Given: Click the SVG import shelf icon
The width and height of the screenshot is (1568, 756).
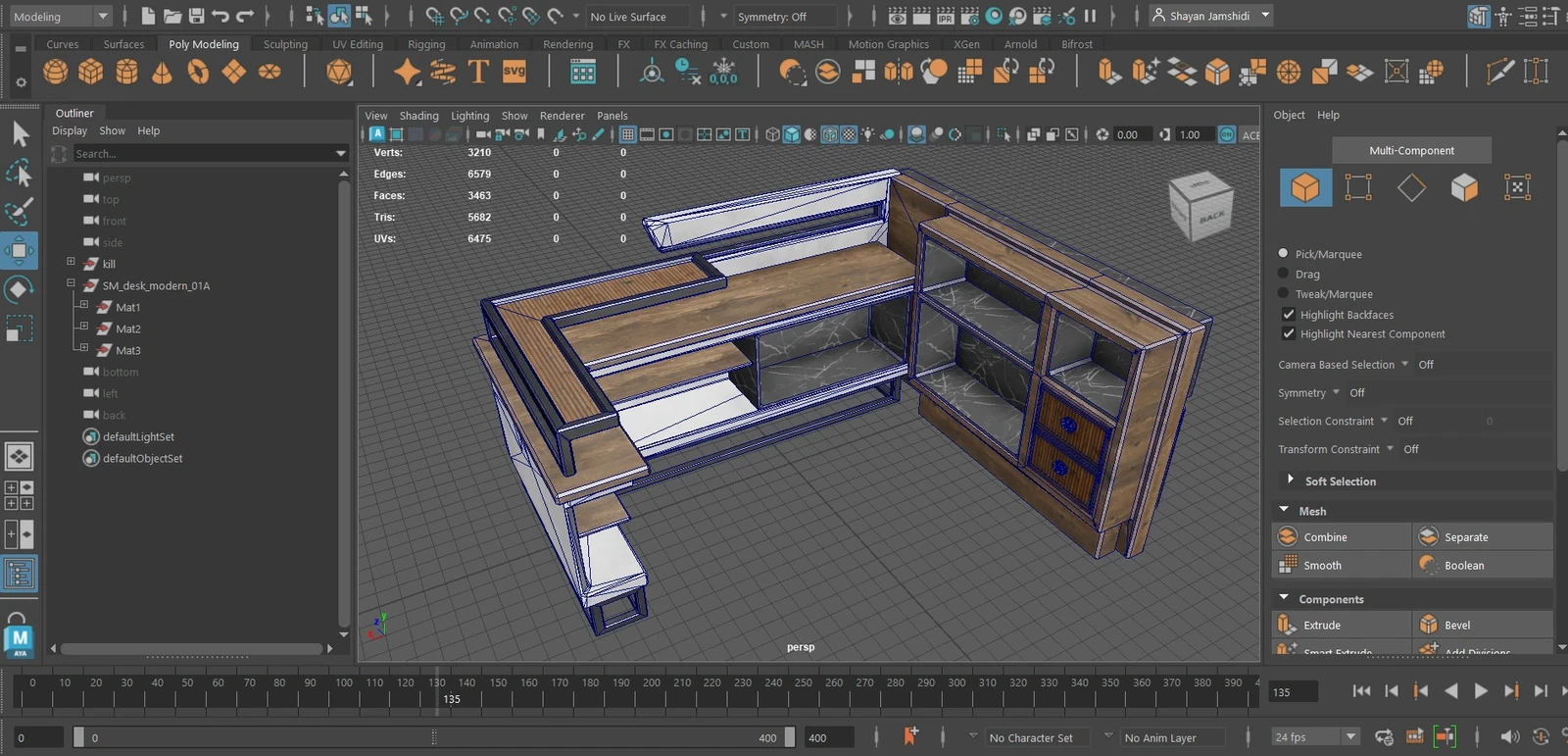Looking at the screenshot, I should point(514,72).
